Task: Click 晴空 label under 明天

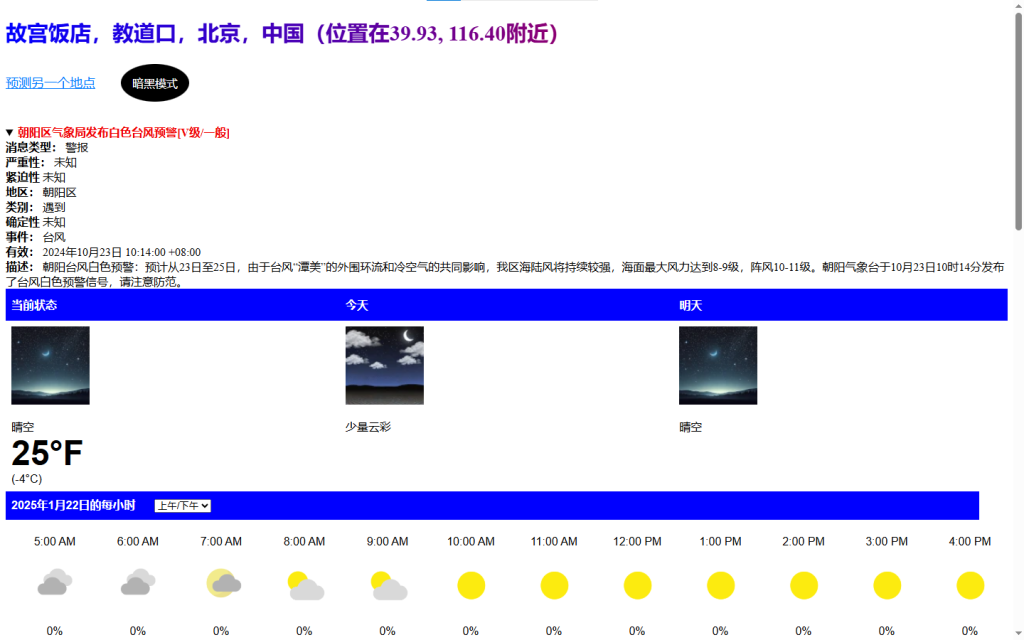Action: [690, 427]
